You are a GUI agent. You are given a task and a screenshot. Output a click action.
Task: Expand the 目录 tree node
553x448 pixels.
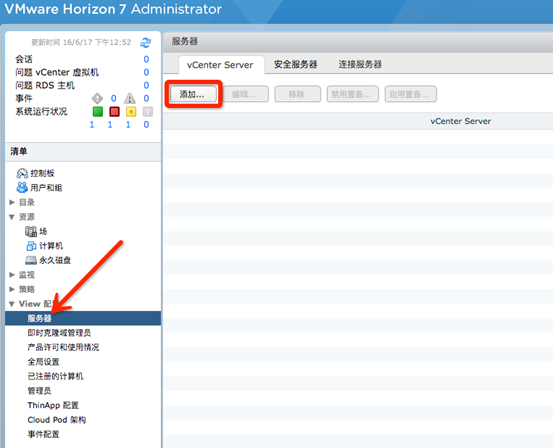pos(12,202)
